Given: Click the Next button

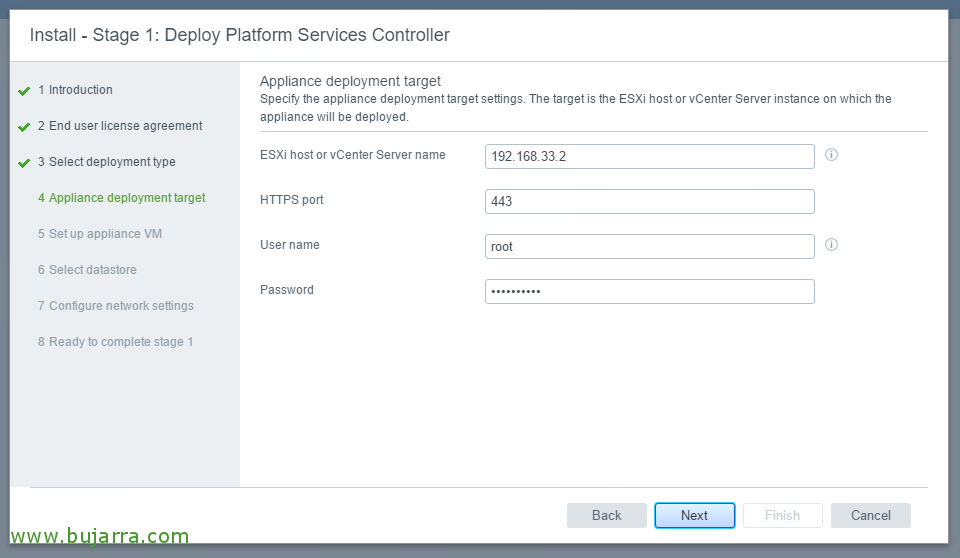Looking at the screenshot, I should click(694, 515).
